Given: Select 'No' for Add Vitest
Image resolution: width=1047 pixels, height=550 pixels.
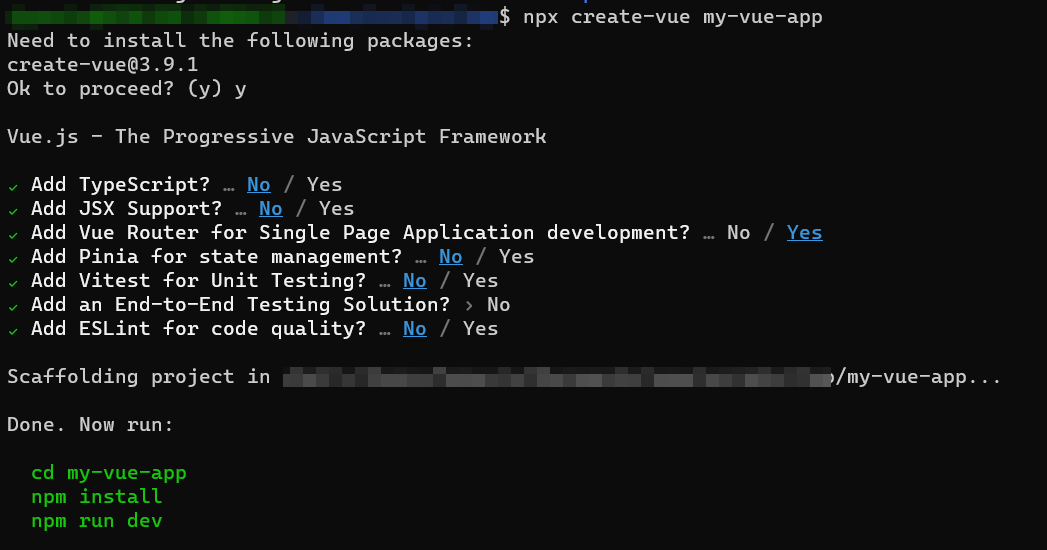Looking at the screenshot, I should tap(415, 281).
